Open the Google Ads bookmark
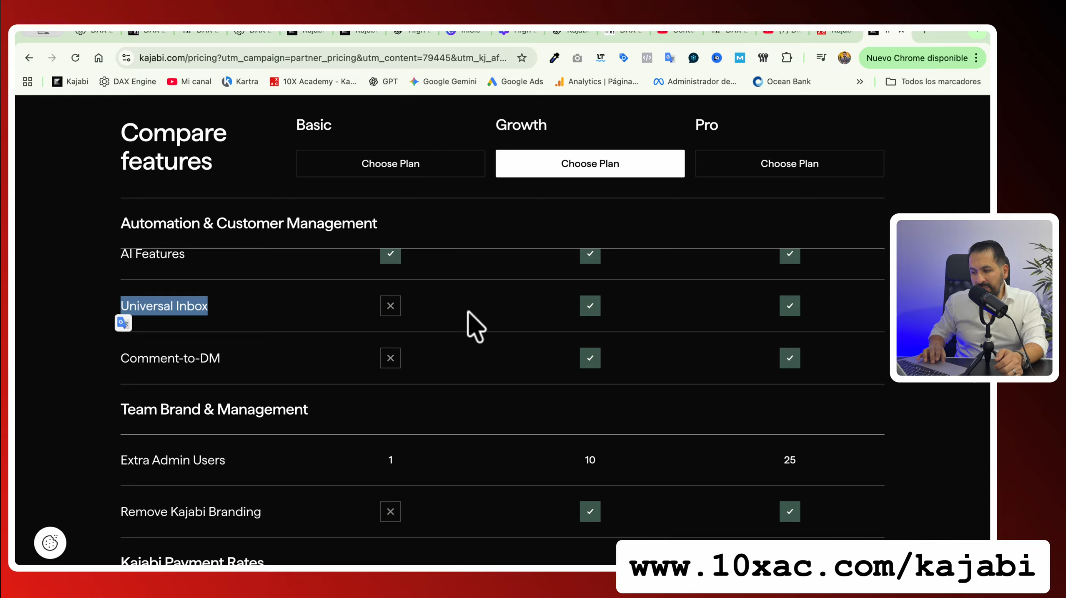Image resolution: width=1066 pixels, height=598 pixels. point(515,82)
